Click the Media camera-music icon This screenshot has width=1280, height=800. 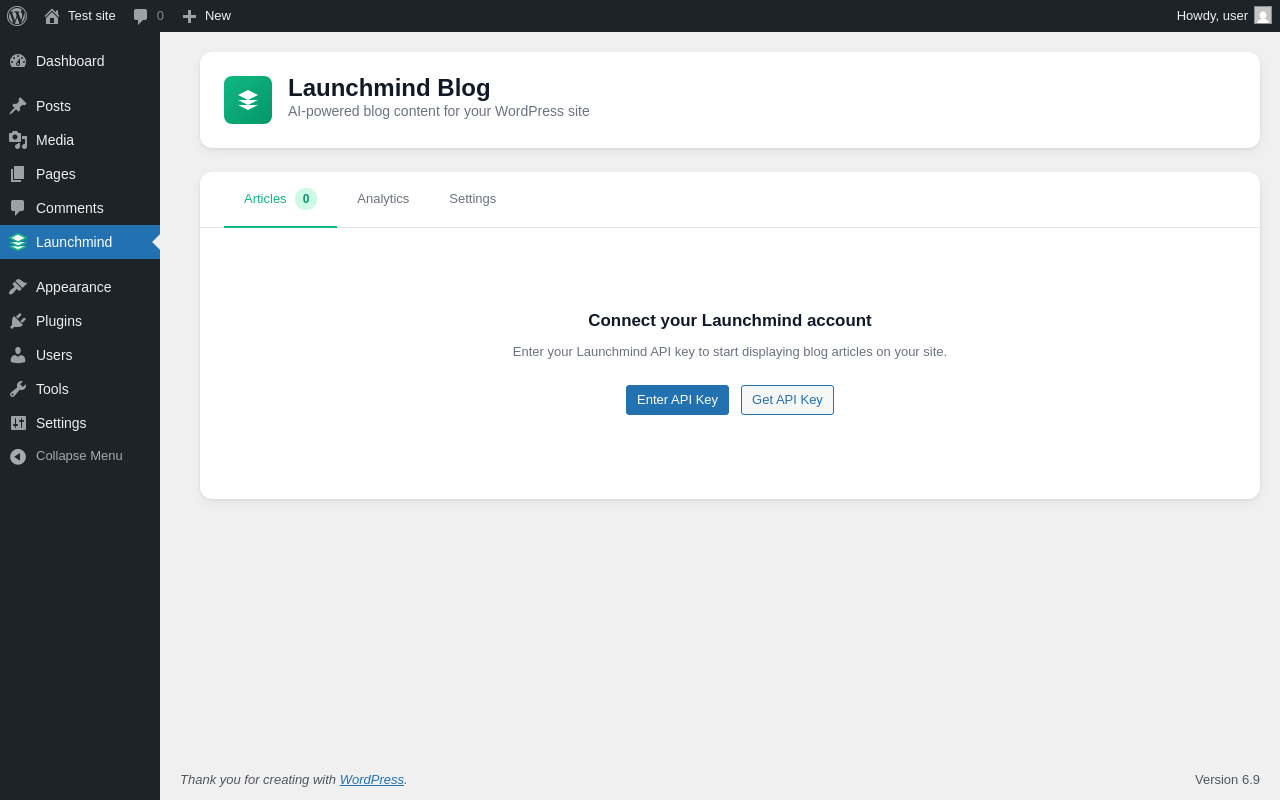[x=18, y=140]
